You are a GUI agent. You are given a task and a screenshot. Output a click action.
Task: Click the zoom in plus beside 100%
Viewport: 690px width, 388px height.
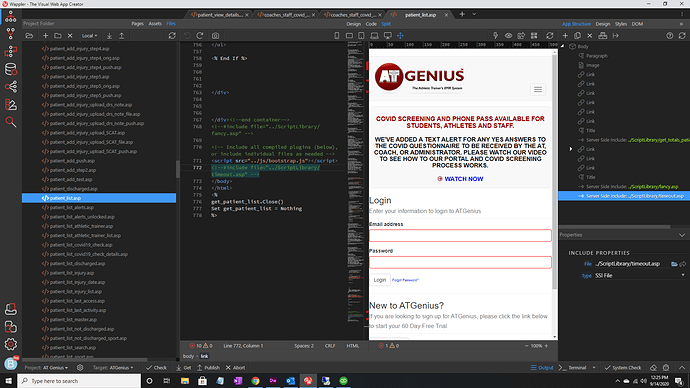point(547,346)
